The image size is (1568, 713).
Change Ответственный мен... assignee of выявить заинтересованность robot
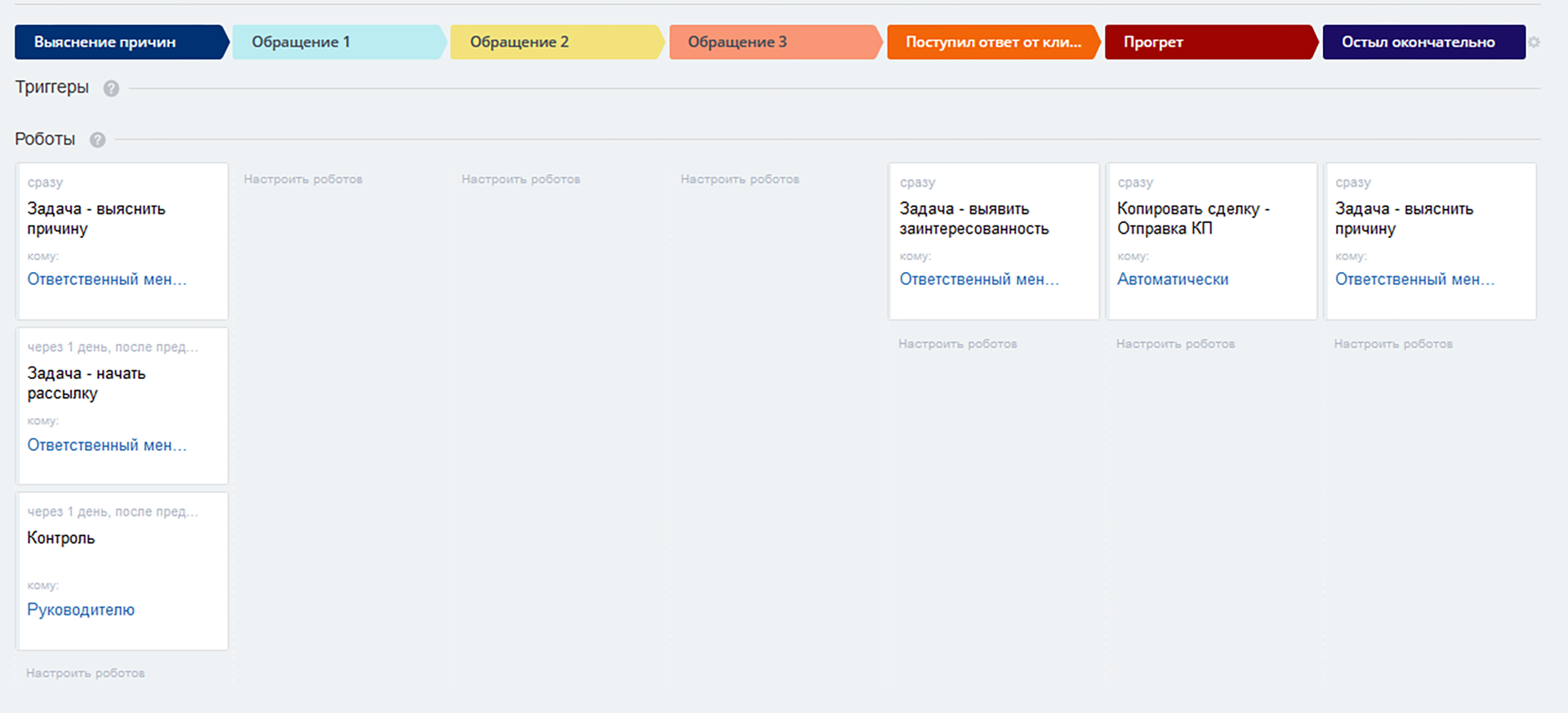tap(979, 279)
